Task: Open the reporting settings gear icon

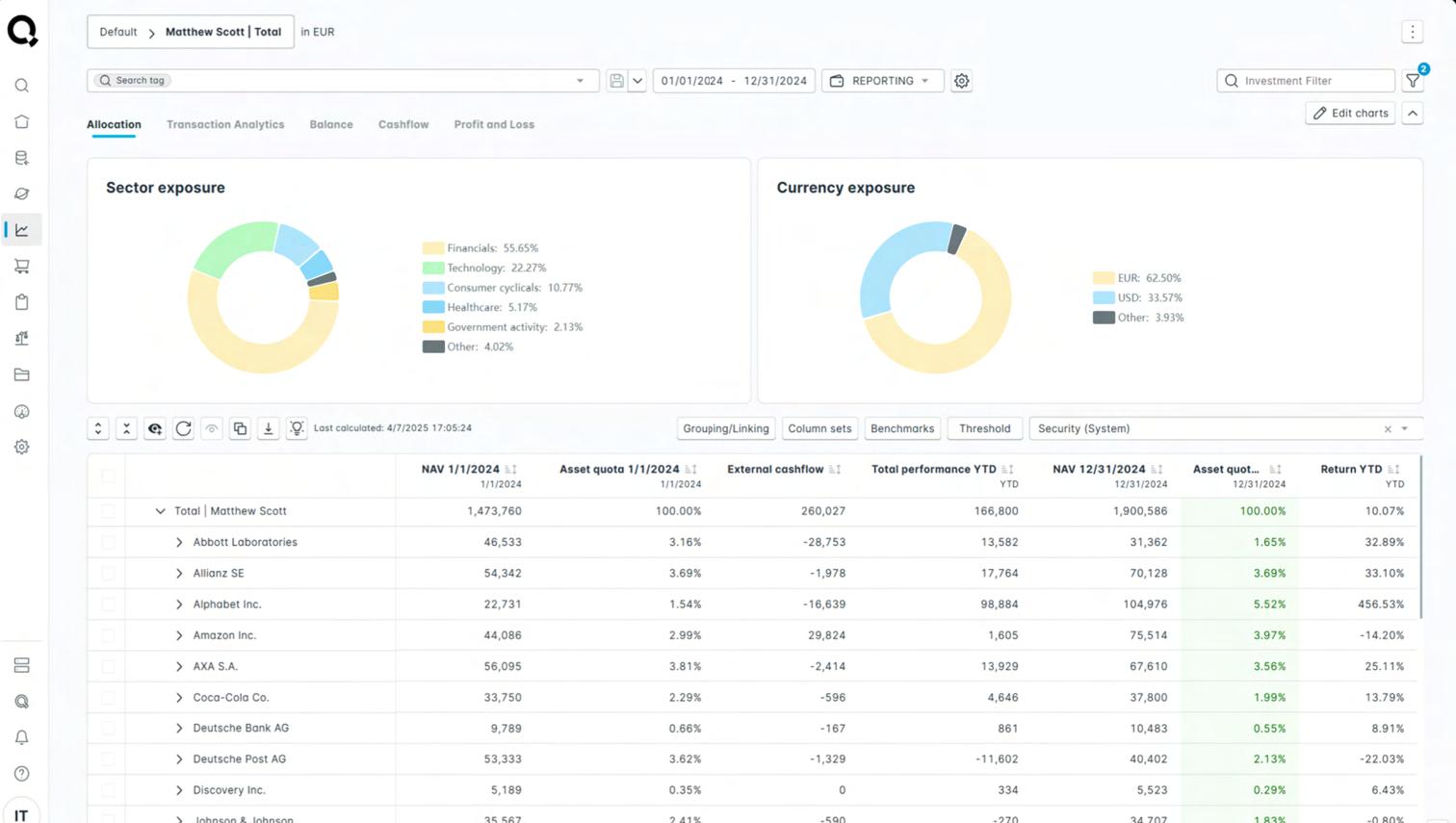Action: (x=961, y=81)
